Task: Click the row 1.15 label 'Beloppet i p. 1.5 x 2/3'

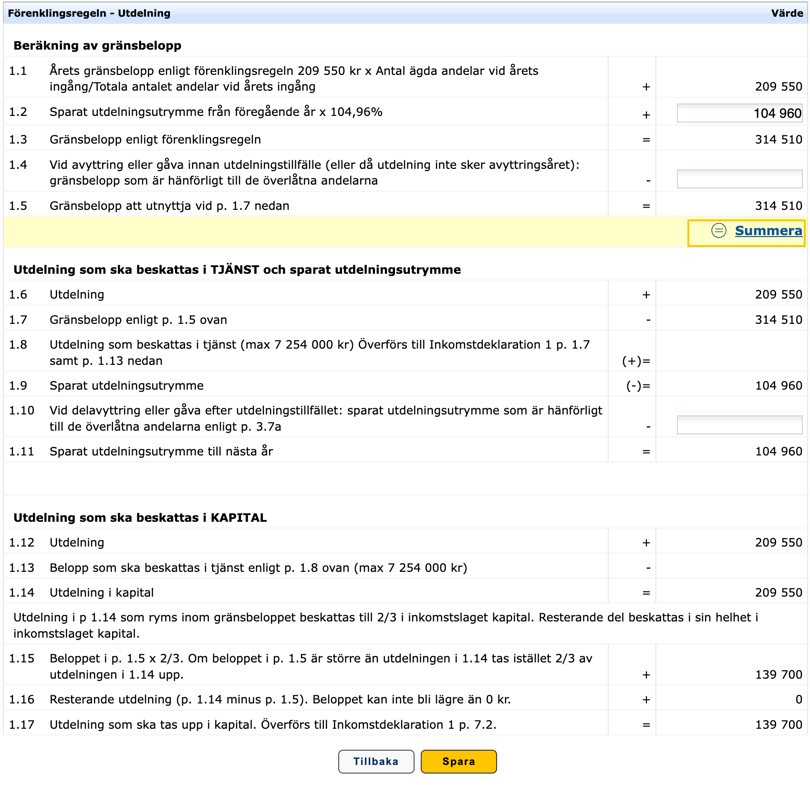Action: click(321, 666)
